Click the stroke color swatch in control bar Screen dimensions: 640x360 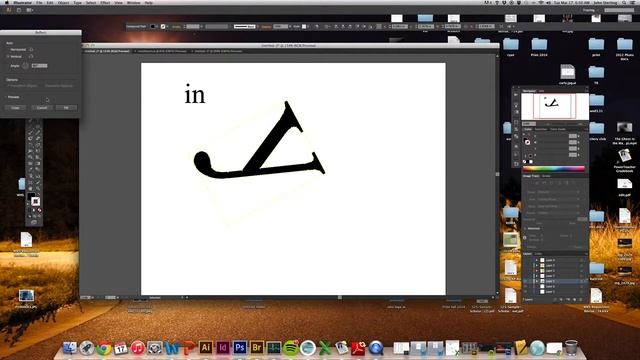point(163,27)
